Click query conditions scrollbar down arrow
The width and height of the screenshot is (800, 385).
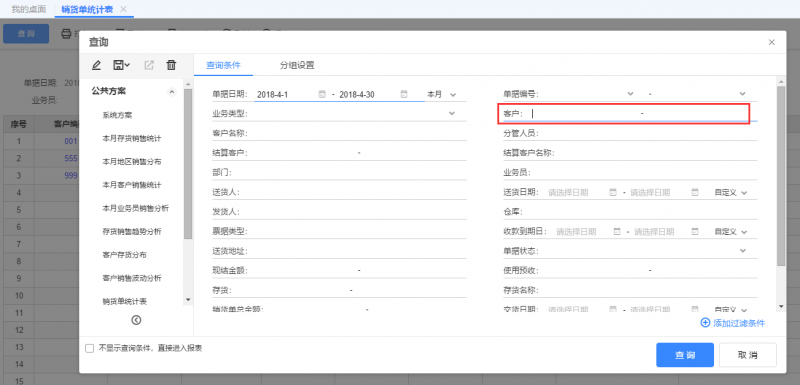(x=781, y=306)
